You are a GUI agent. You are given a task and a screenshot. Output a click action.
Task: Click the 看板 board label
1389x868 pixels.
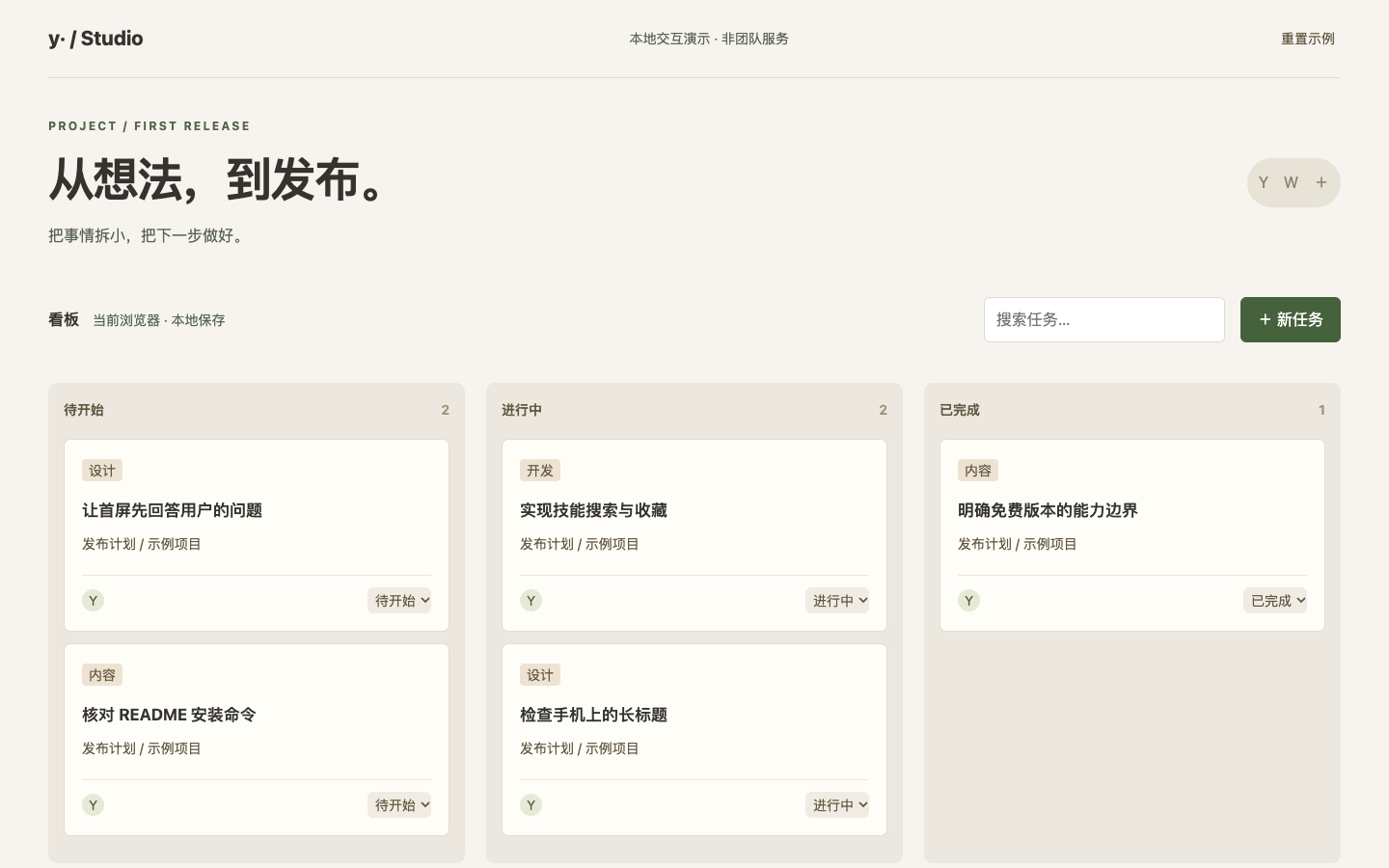[64, 319]
